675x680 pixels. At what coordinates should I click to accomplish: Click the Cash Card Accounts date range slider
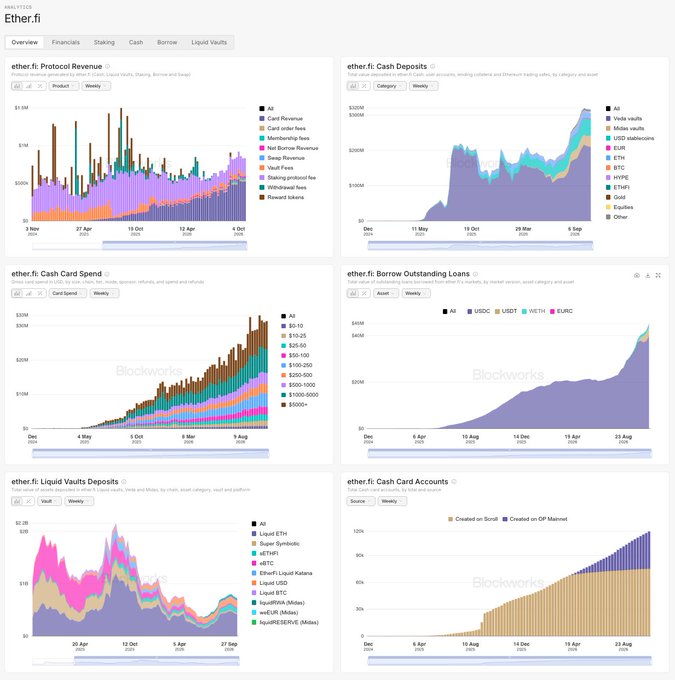[510, 660]
